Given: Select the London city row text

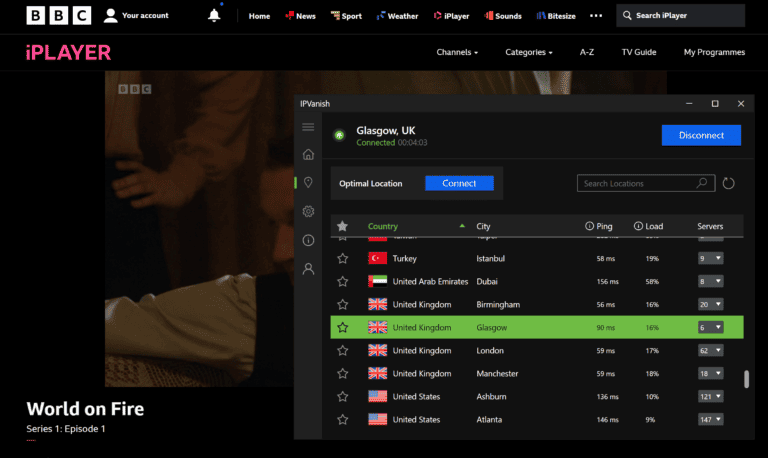Looking at the screenshot, I should tap(490, 350).
